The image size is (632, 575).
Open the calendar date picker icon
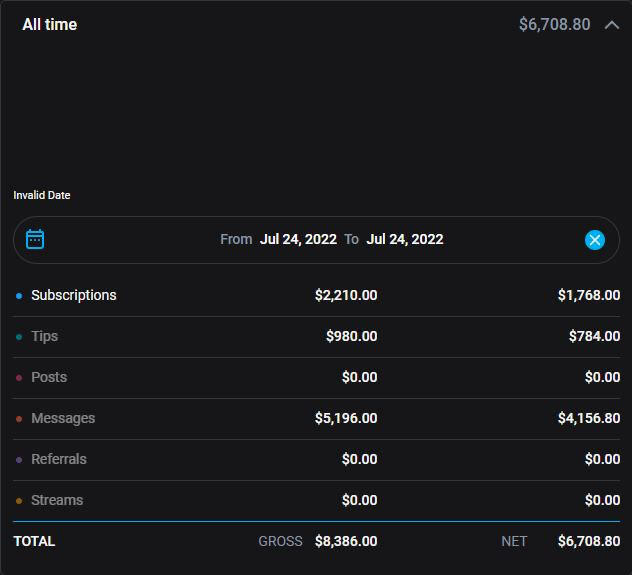pyautogui.click(x=35, y=239)
